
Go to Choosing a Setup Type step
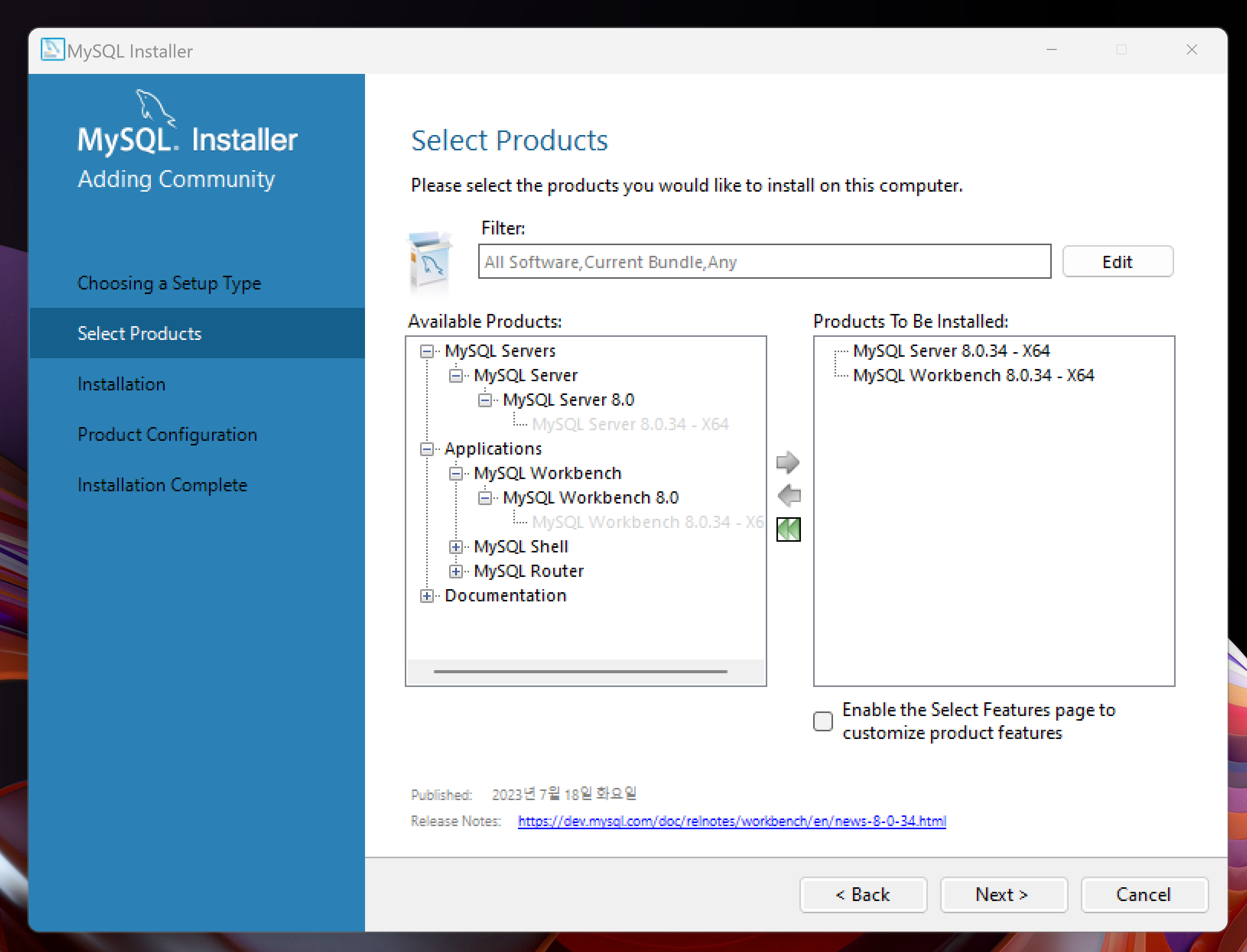click(x=169, y=283)
